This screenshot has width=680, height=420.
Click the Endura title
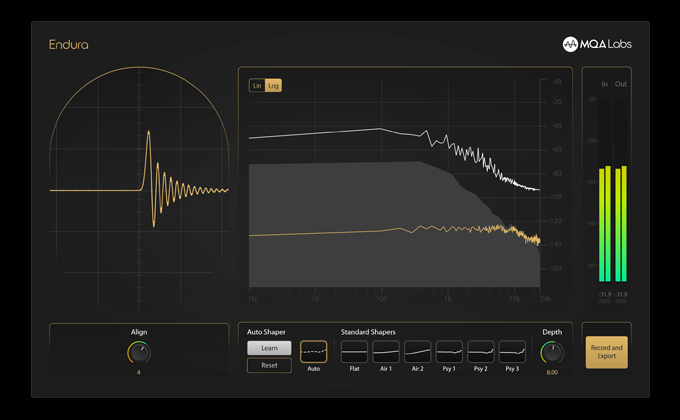(x=69, y=44)
